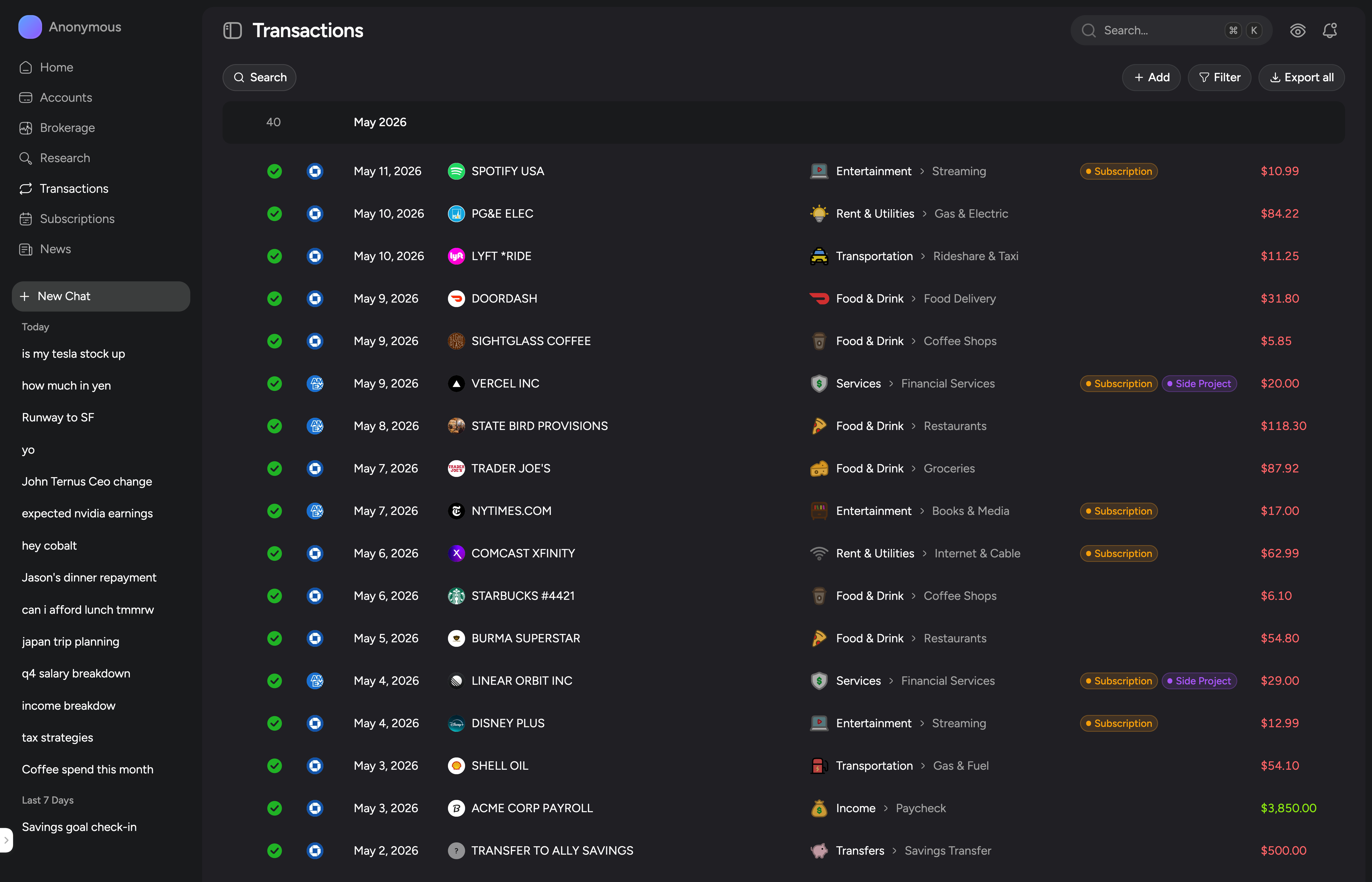Click the Acme Corp Payroll logo

(456, 808)
